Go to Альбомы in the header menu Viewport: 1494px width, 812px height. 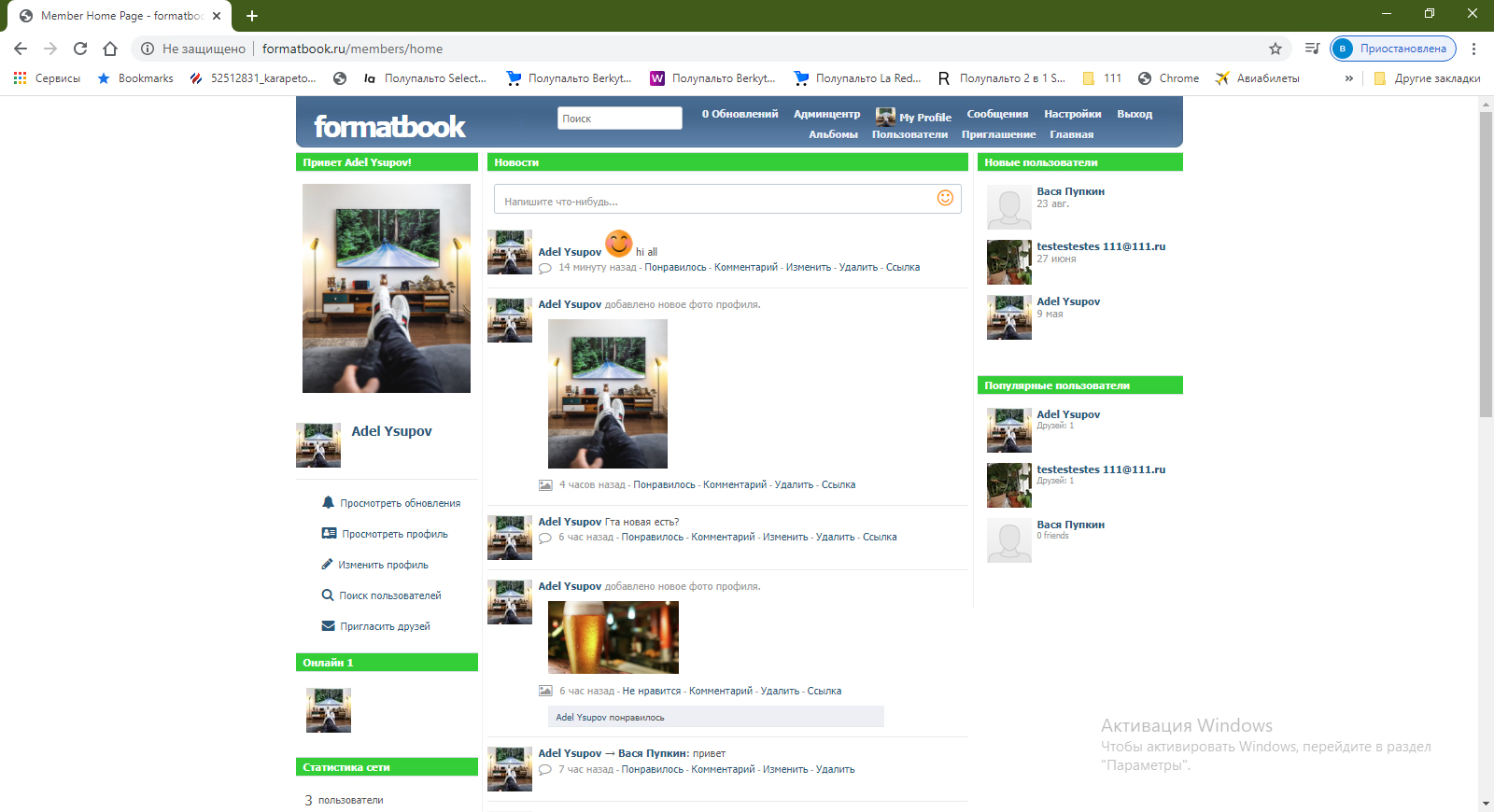click(833, 134)
